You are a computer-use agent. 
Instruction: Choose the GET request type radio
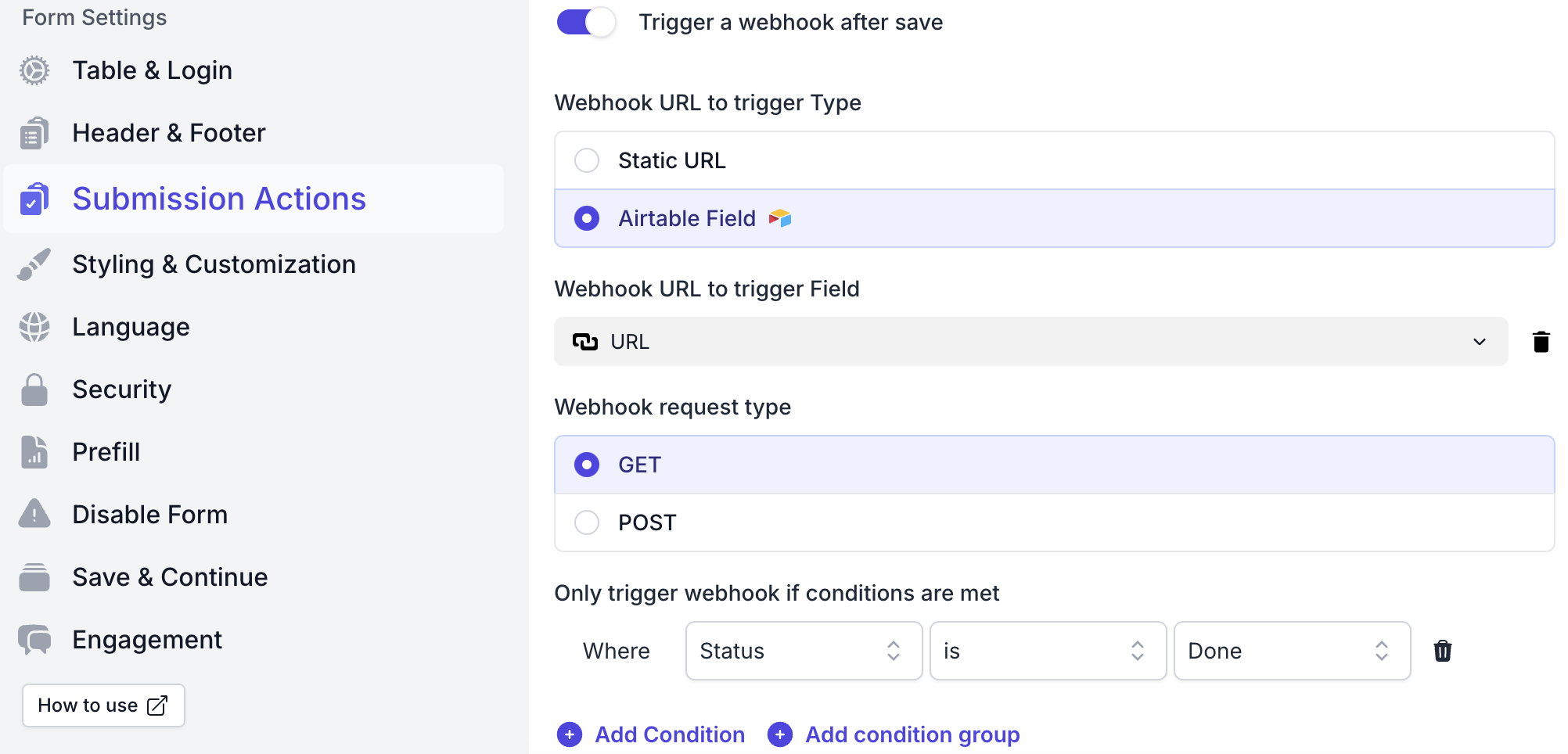(587, 465)
